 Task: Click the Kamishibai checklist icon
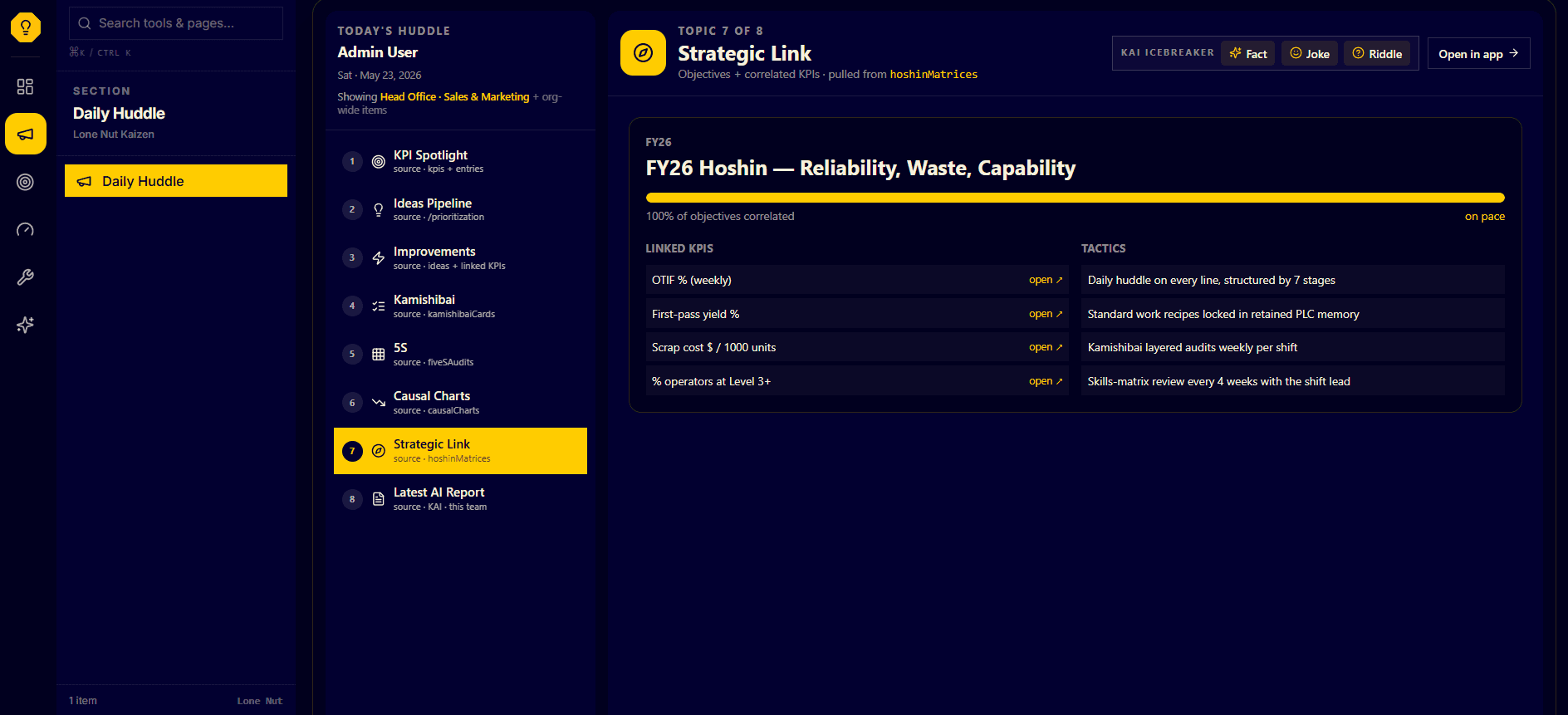tap(379, 306)
